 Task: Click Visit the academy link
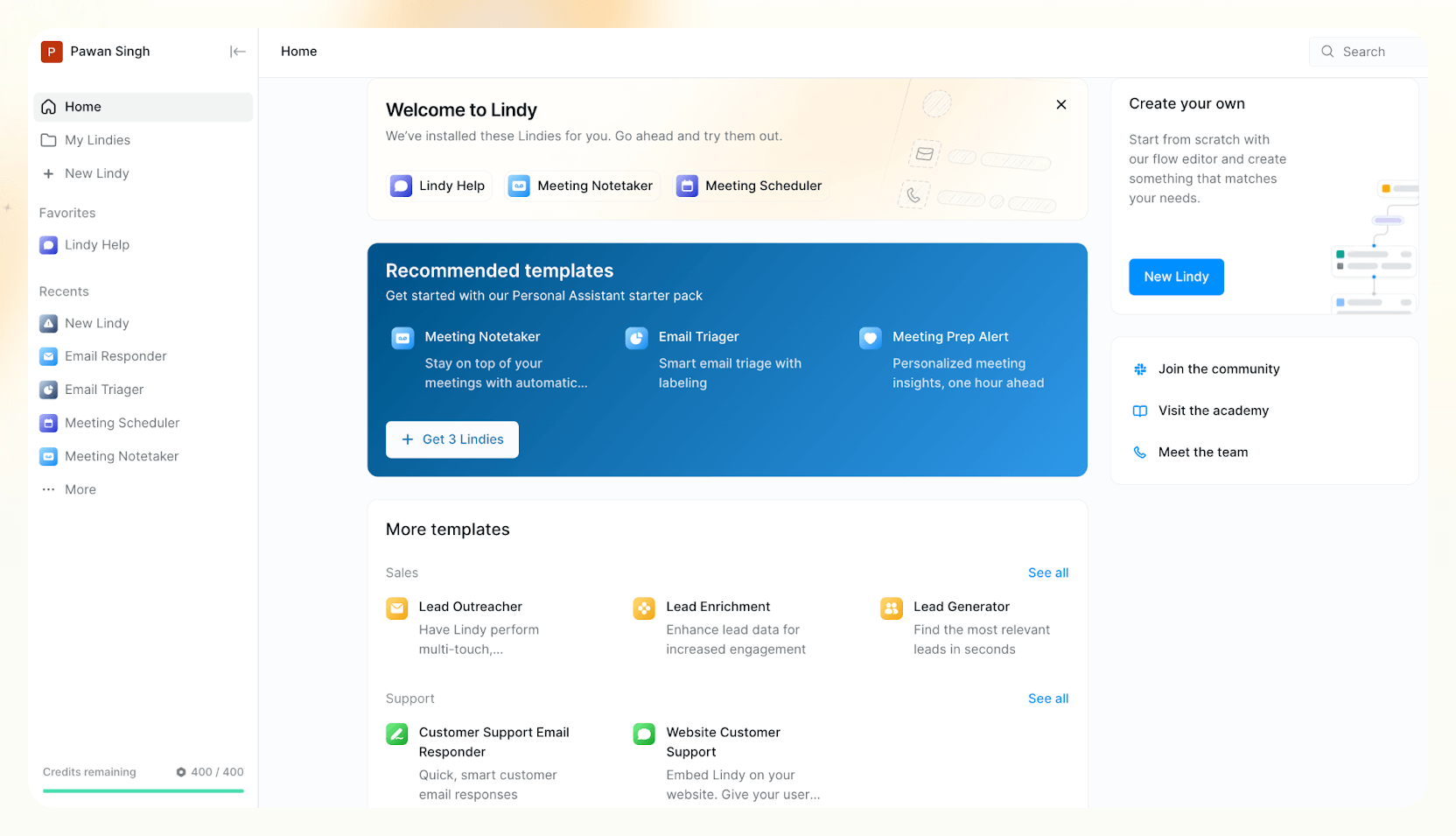pyautogui.click(x=1214, y=411)
